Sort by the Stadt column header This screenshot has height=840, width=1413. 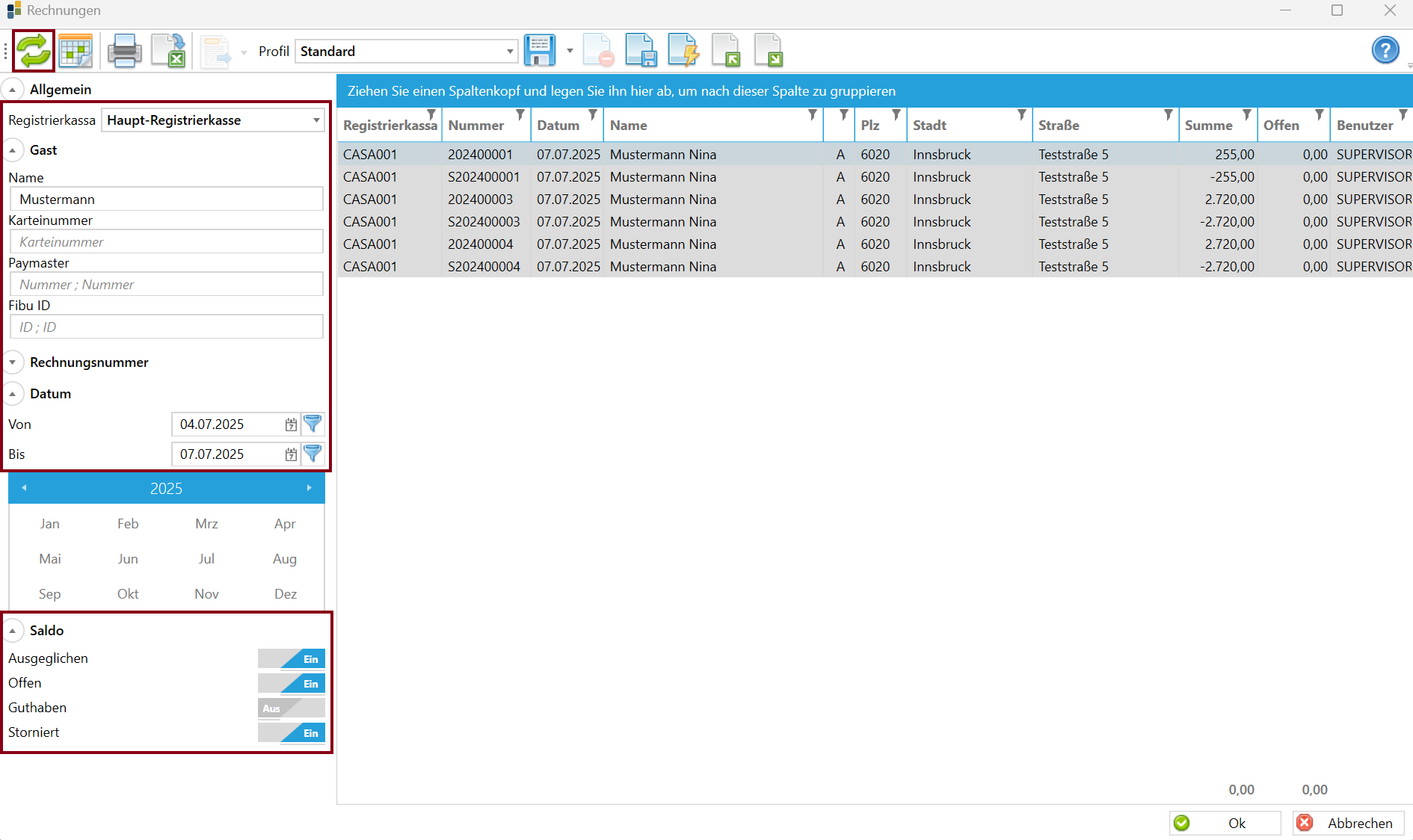click(930, 126)
